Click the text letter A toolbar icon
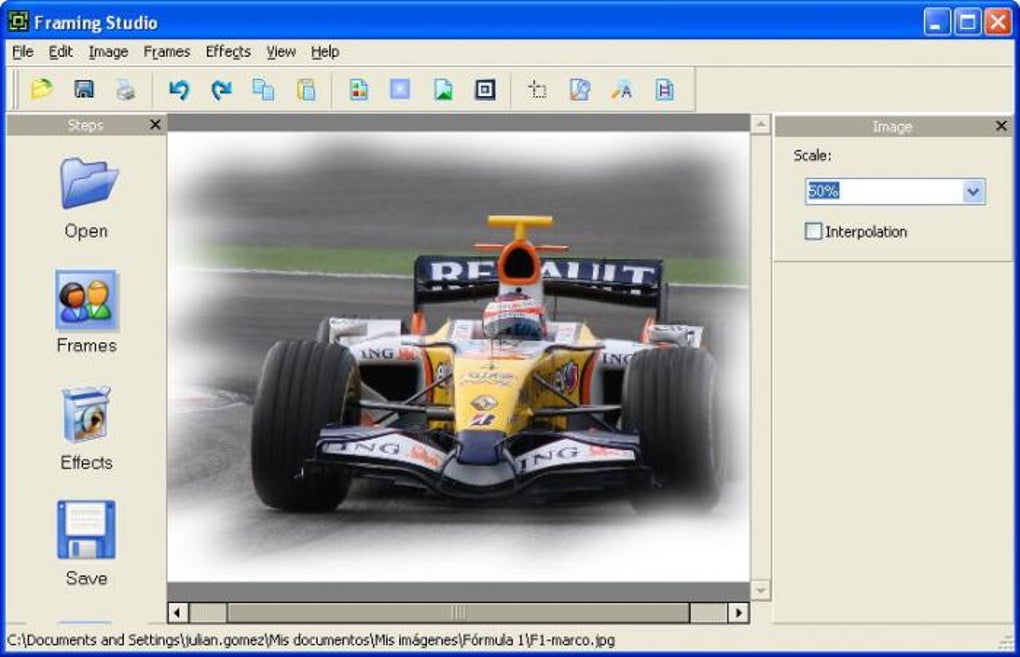The width and height of the screenshot is (1020, 657). click(622, 89)
